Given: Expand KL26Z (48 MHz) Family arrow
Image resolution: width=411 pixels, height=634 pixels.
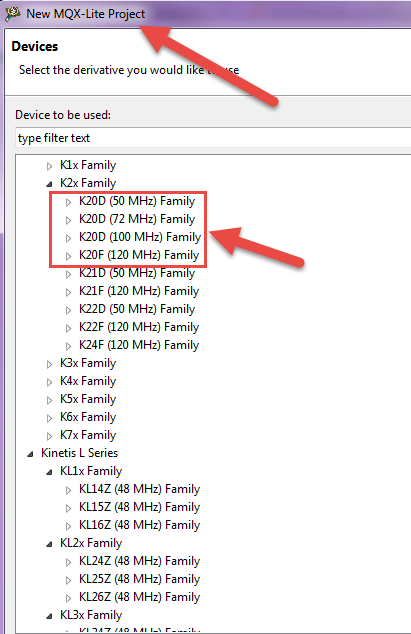Looking at the screenshot, I should coord(68,598).
